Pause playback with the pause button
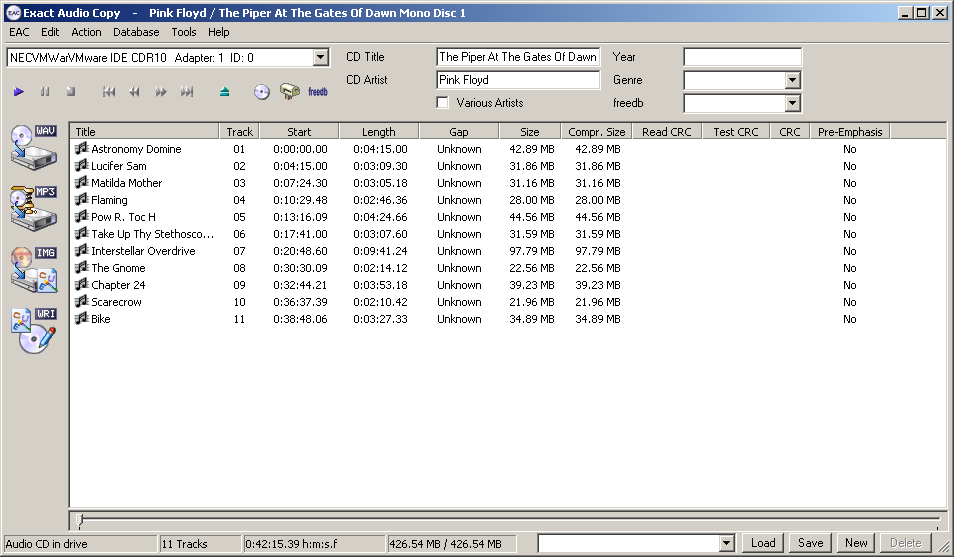The width and height of the screenshot is (954, 557). 45,92
